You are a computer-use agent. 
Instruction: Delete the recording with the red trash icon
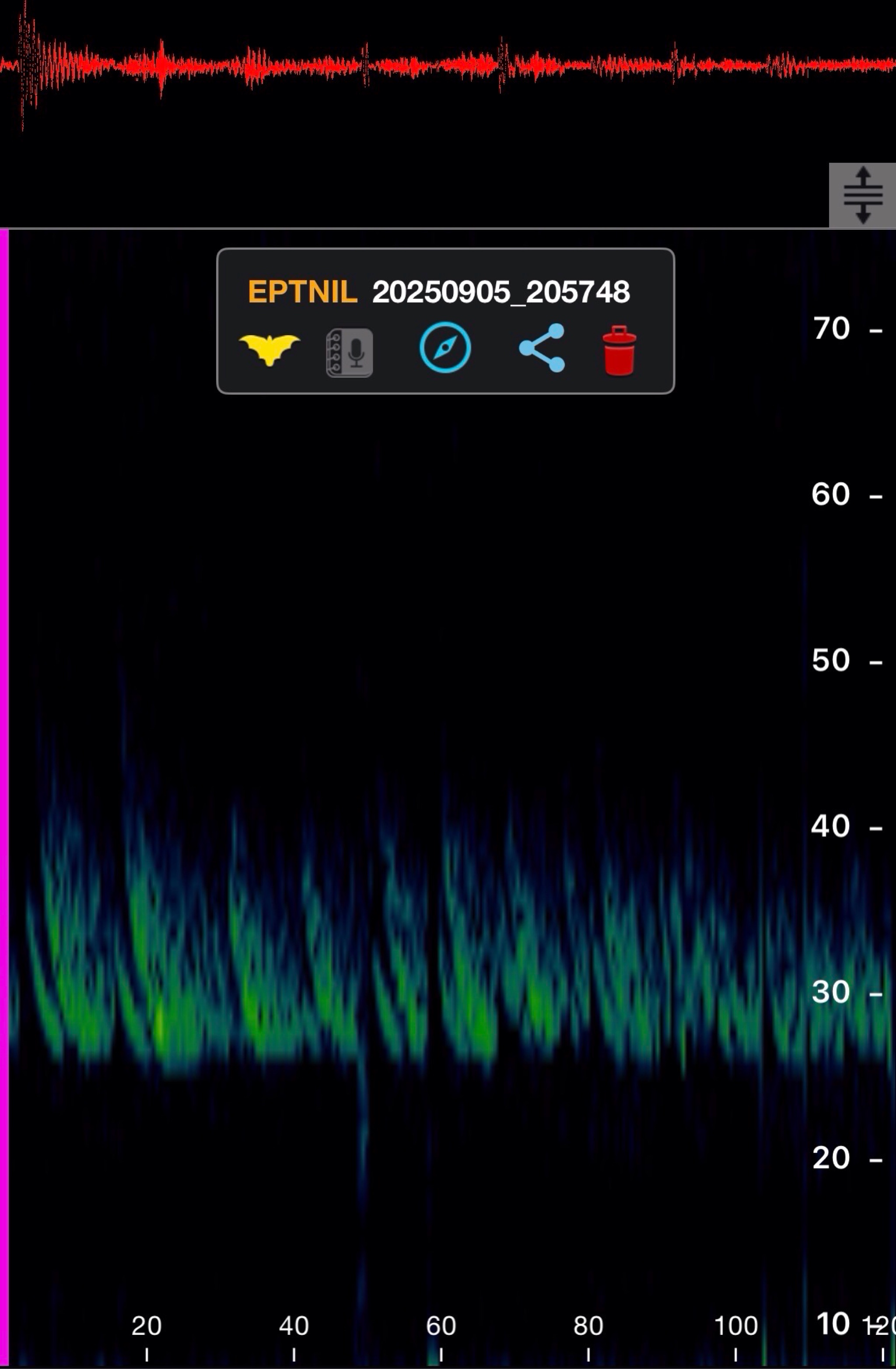tap(619, 351)
